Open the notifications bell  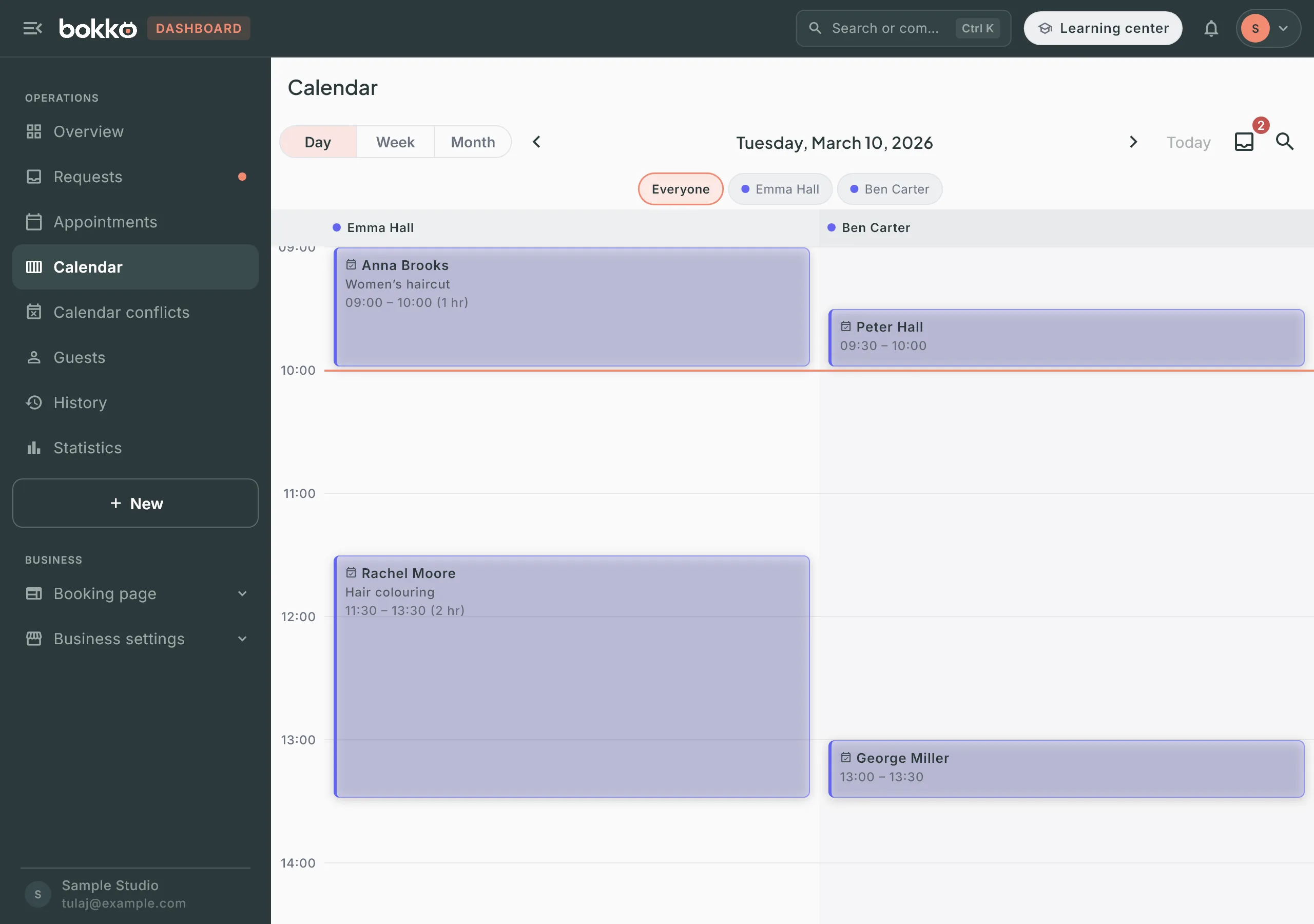1211,28
